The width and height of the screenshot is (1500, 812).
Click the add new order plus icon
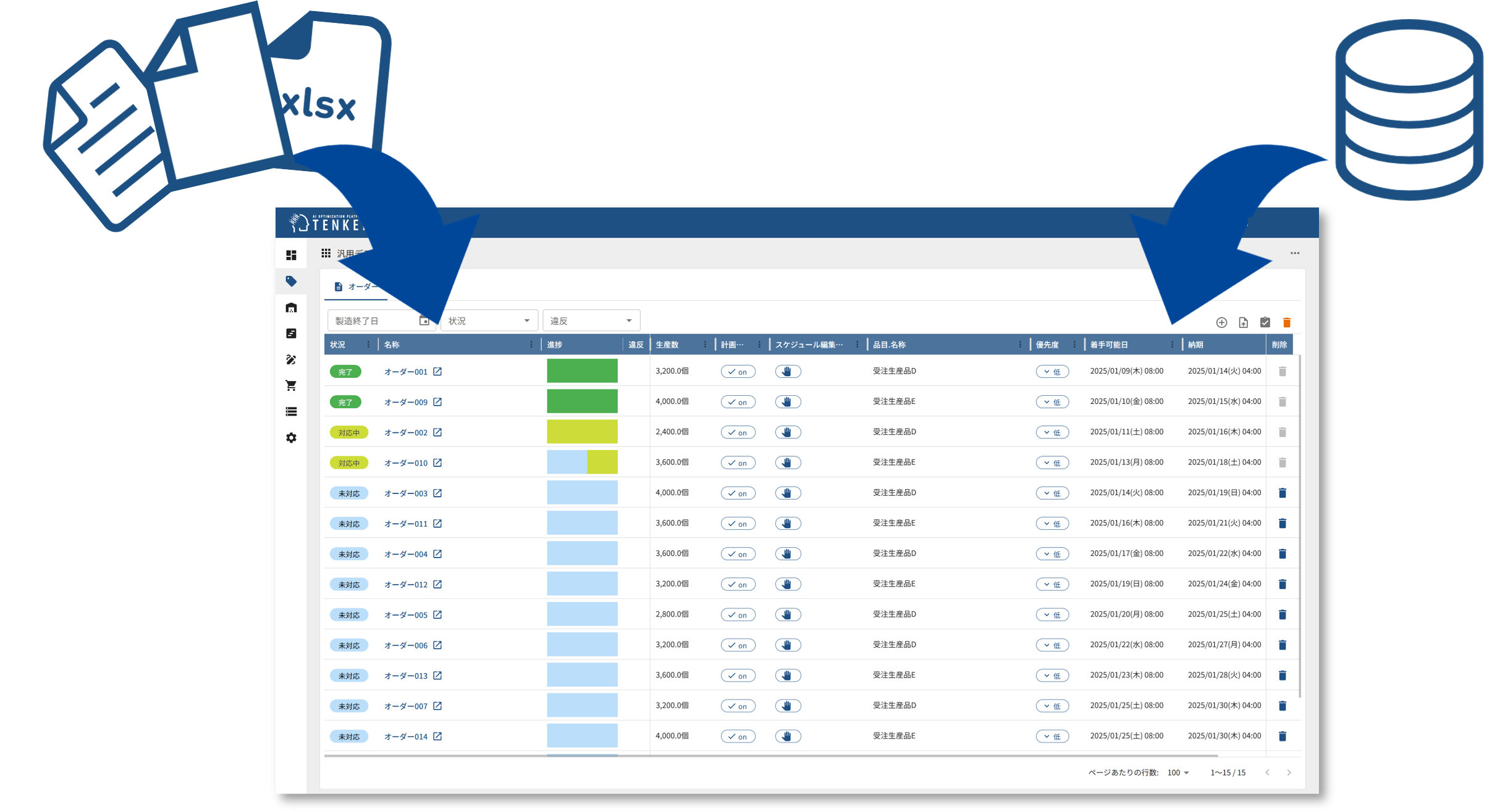point(1221,322)
